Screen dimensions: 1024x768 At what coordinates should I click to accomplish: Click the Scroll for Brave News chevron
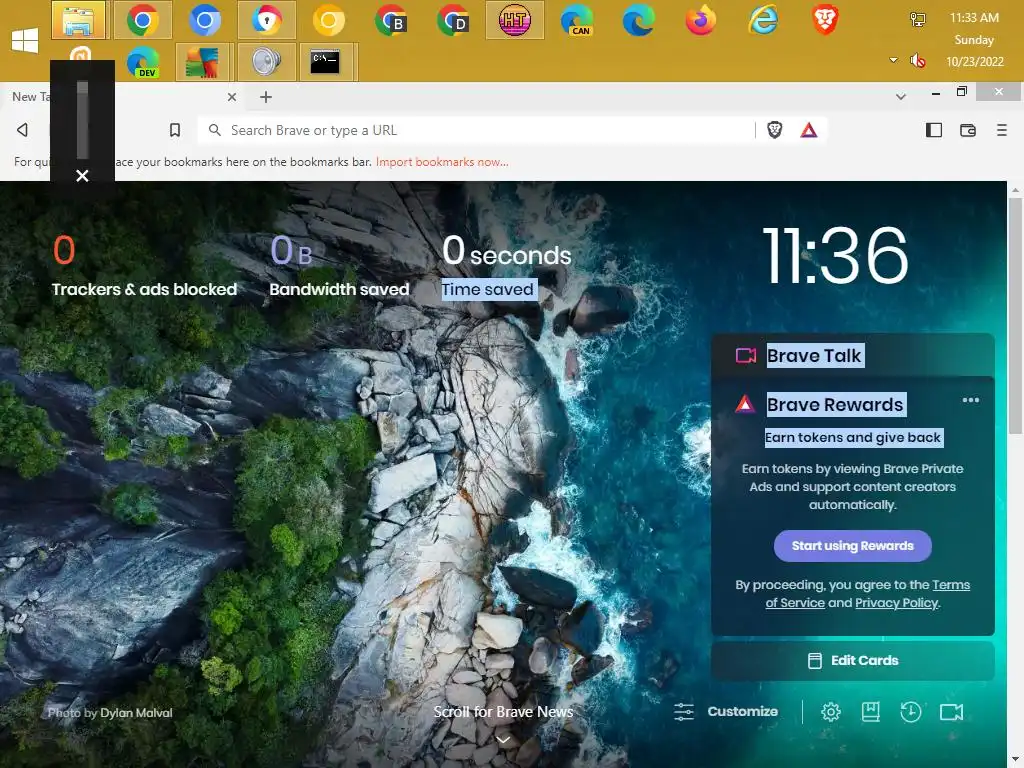pyautogui.click(x=503, y=739)
